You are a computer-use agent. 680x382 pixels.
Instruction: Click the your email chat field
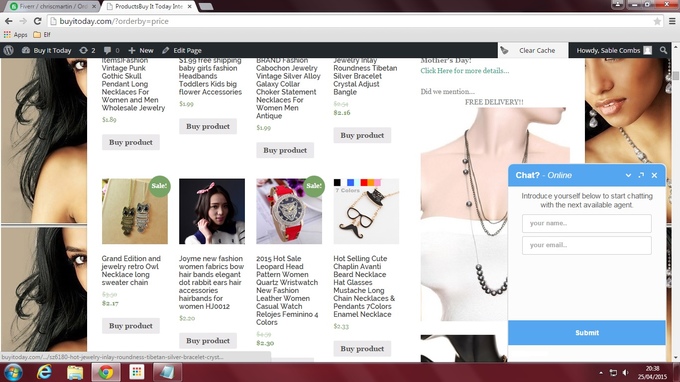(586, 245)
